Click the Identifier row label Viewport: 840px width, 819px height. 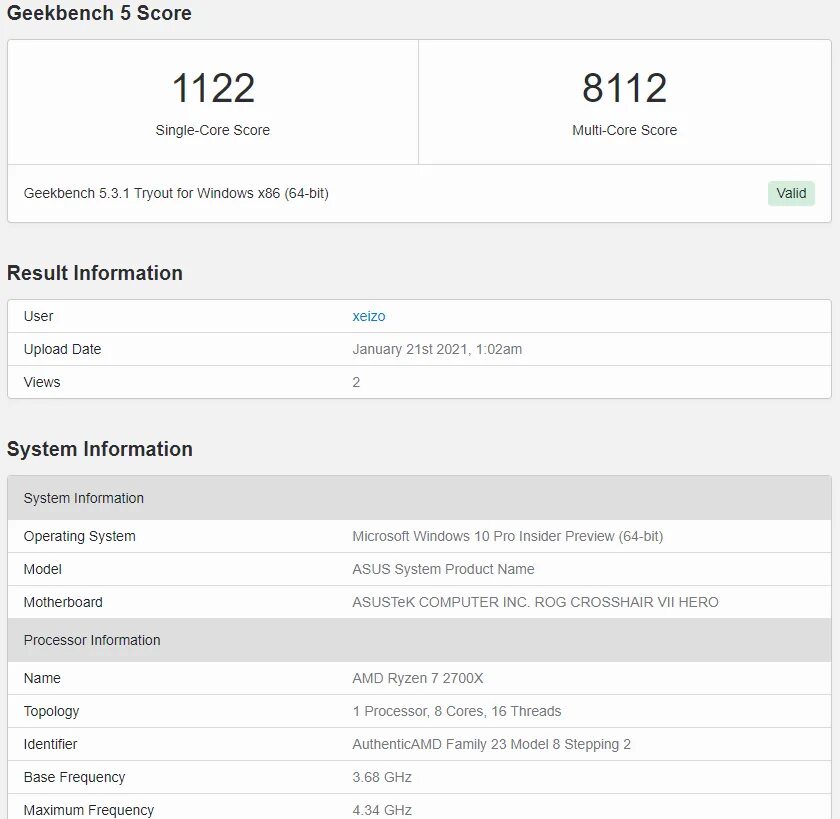click(50, 744)
